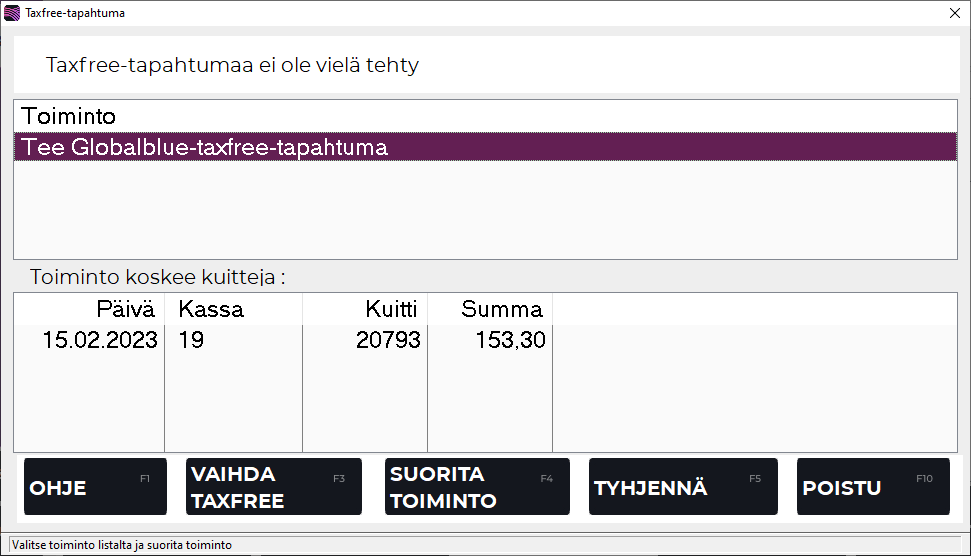The width and height of the screenshot is (971, 556).
Task: Click the Taxfree-tapahtumaa ei ole vielä tehty message
Action: click(x=232, y=66)
